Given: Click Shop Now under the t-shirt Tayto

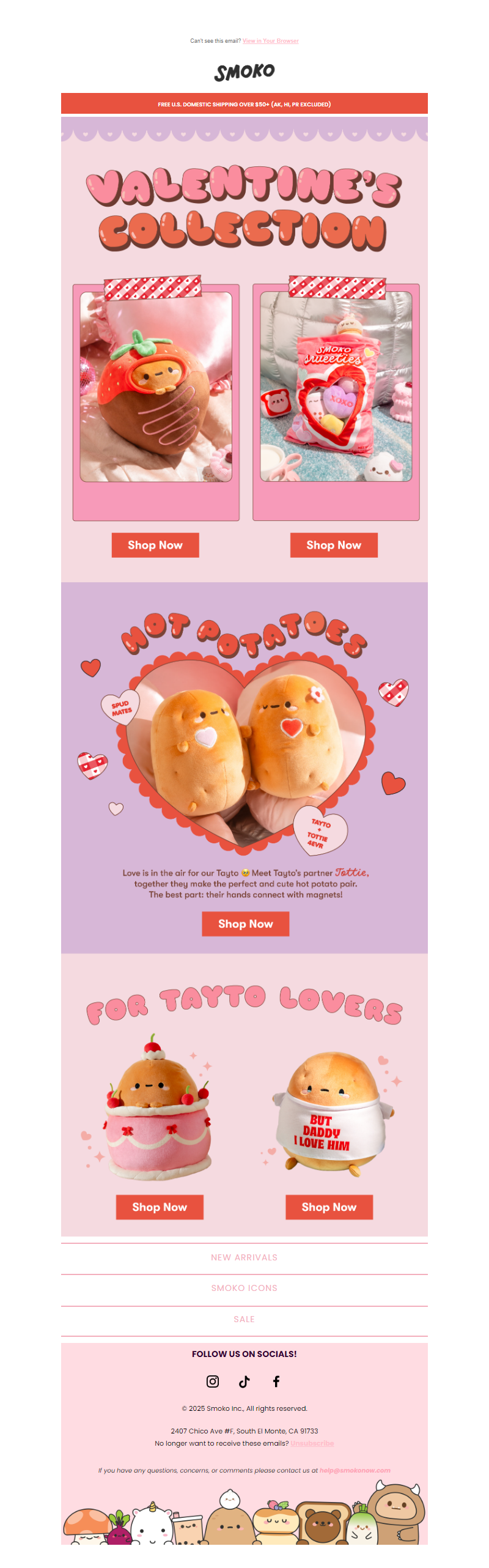Looking at the screenshot, I should [x=329, y=1207].
